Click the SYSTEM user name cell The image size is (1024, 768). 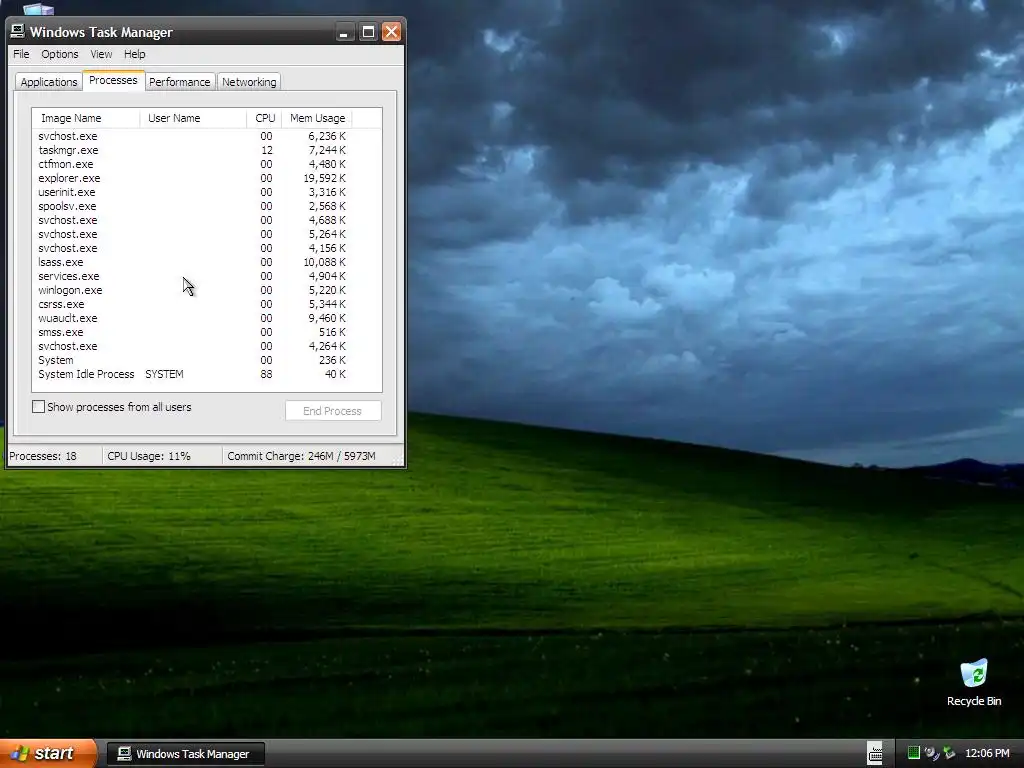click(x=164, y=374)
